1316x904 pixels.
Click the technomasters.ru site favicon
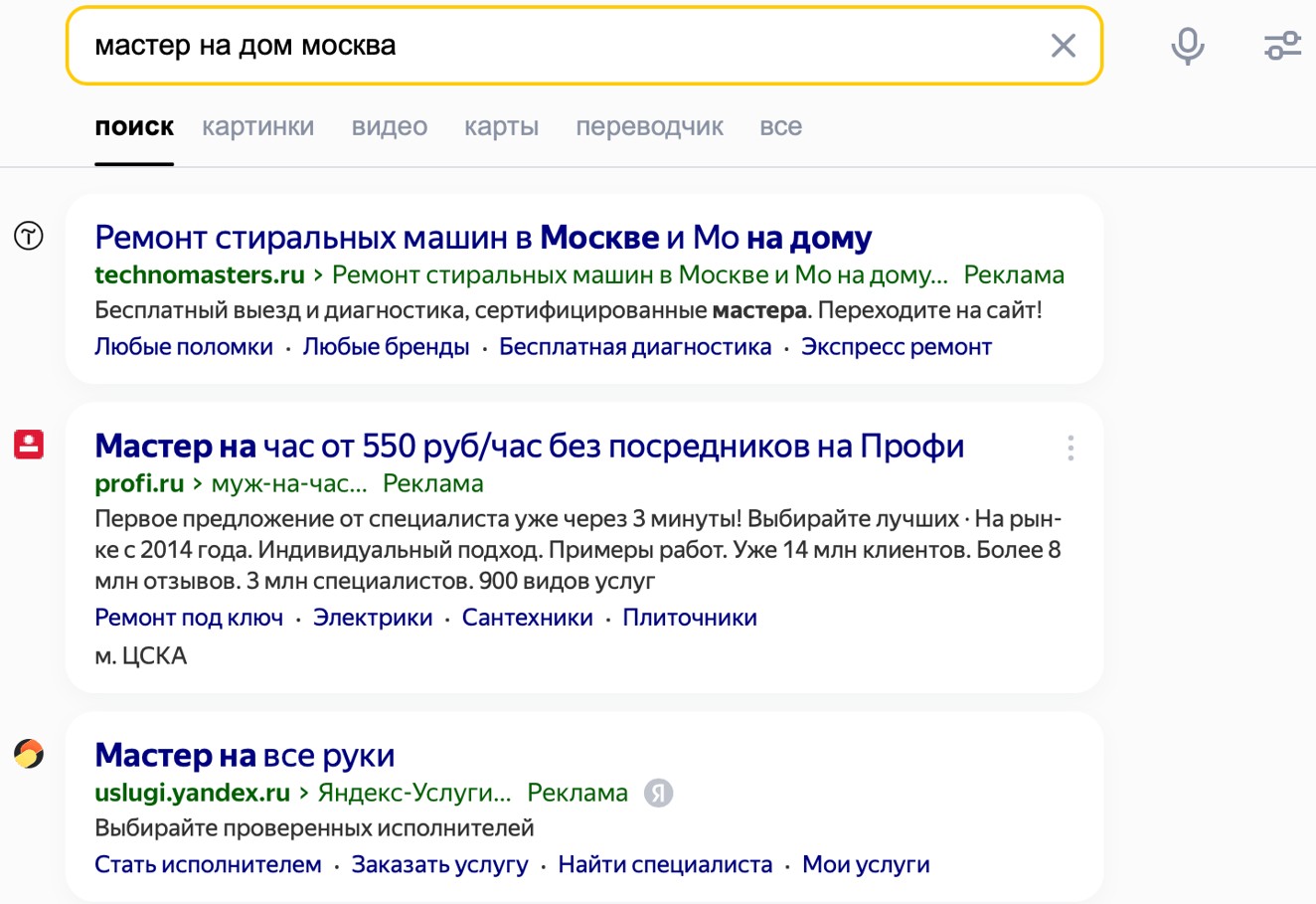point(28,236)
